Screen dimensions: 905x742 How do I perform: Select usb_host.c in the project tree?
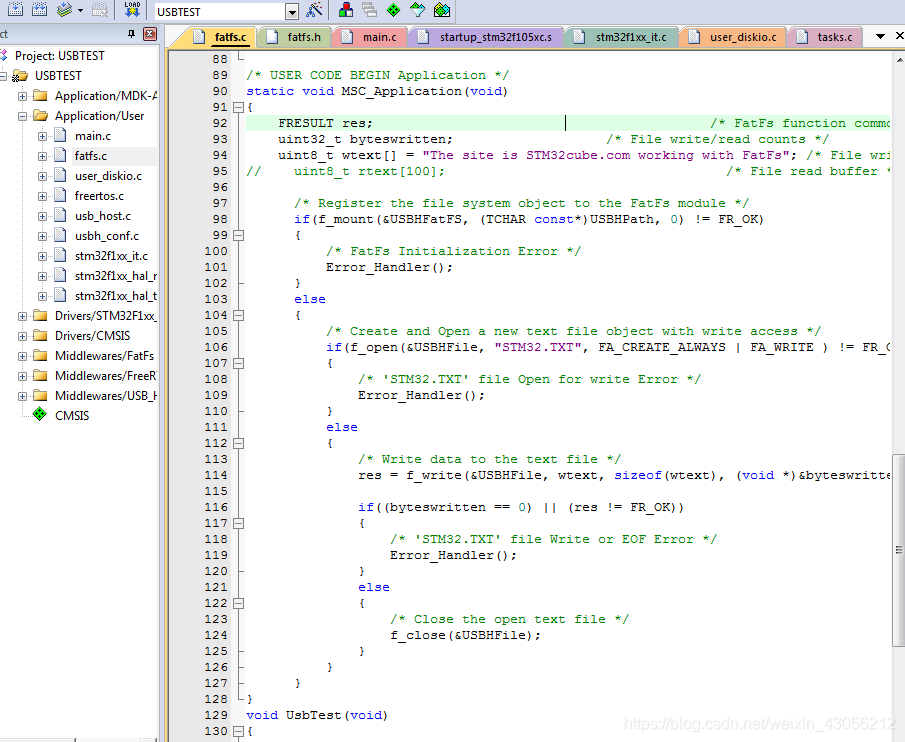click(103, 216)
